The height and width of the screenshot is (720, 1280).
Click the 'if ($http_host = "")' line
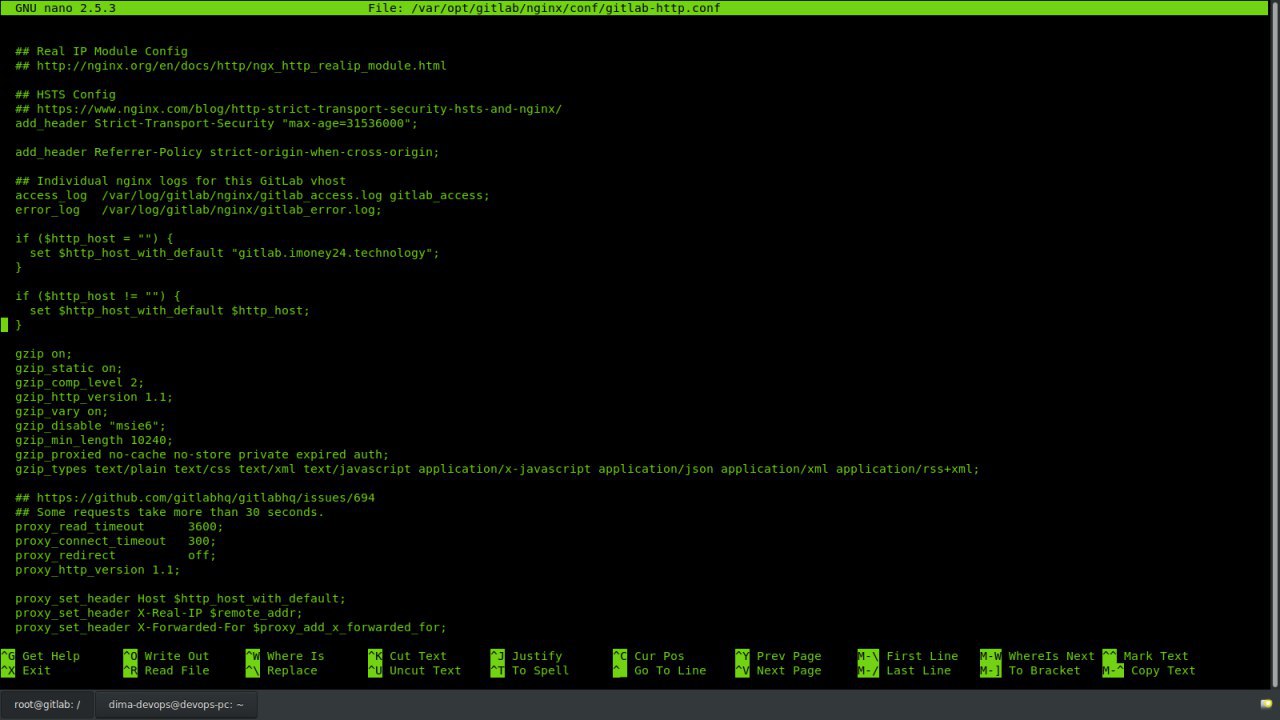pyautogui.click(x=94, y=239)
